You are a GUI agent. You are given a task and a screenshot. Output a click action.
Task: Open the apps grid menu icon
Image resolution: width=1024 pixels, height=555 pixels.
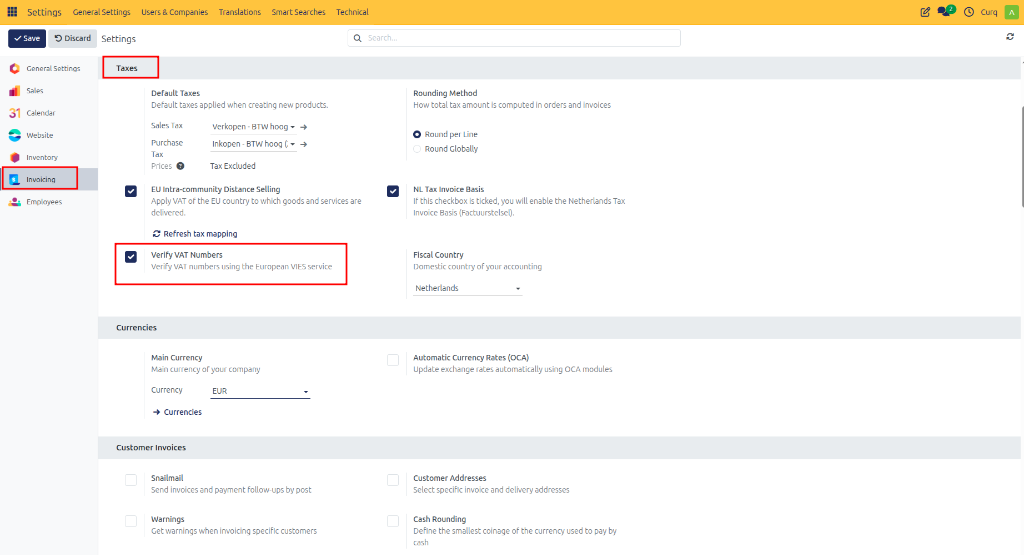click(x=12, y=12)
